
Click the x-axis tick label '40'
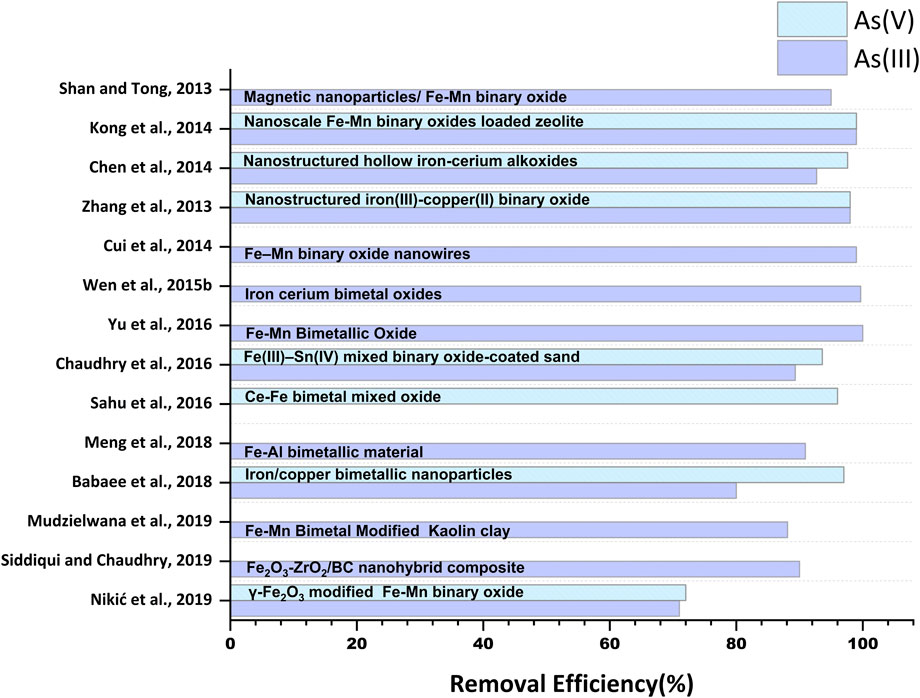[483, 643]
